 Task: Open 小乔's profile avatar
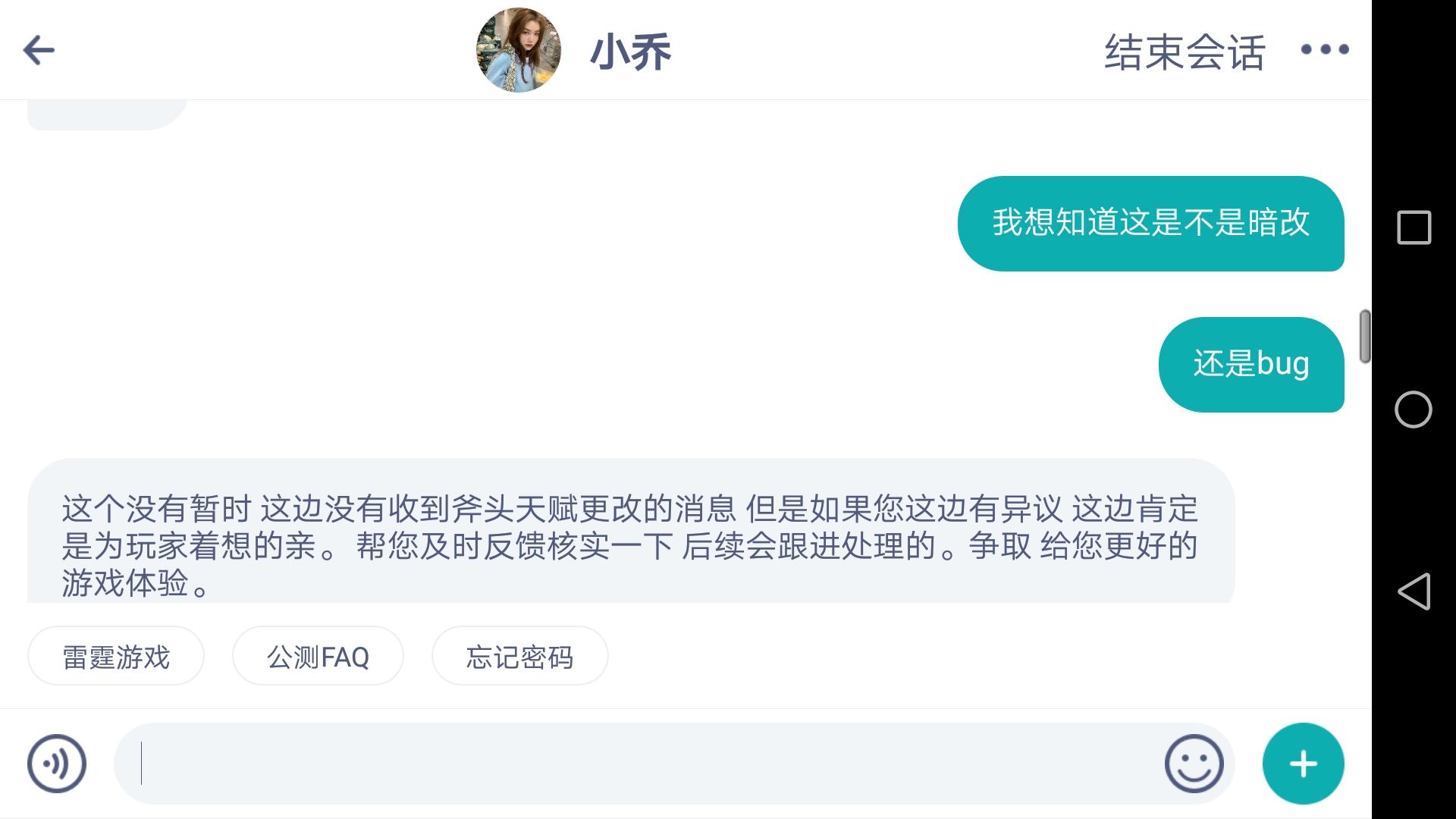pyautogui.click(x=518, y=50)
